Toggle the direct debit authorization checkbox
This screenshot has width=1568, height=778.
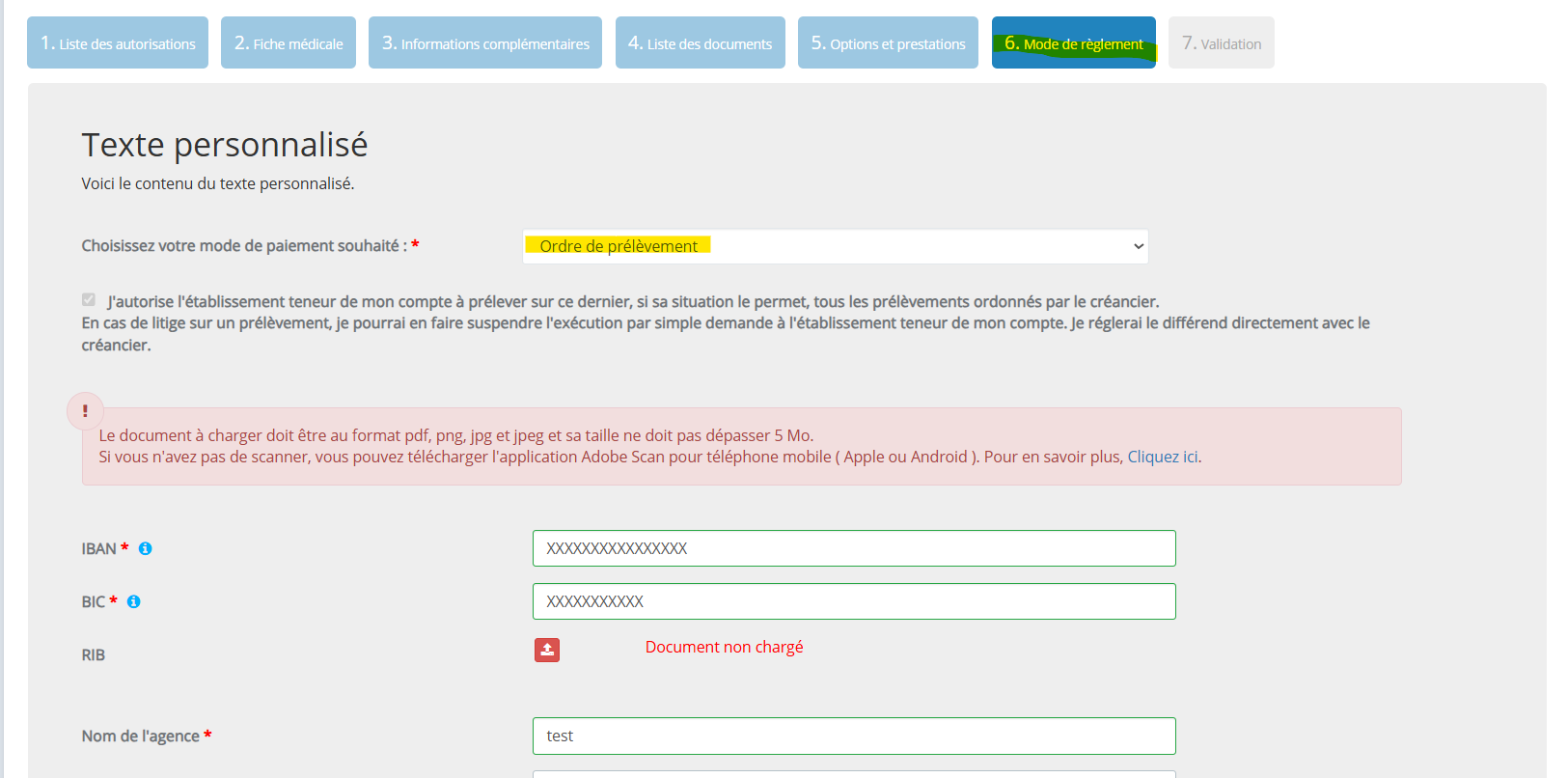tap(89, 300)
